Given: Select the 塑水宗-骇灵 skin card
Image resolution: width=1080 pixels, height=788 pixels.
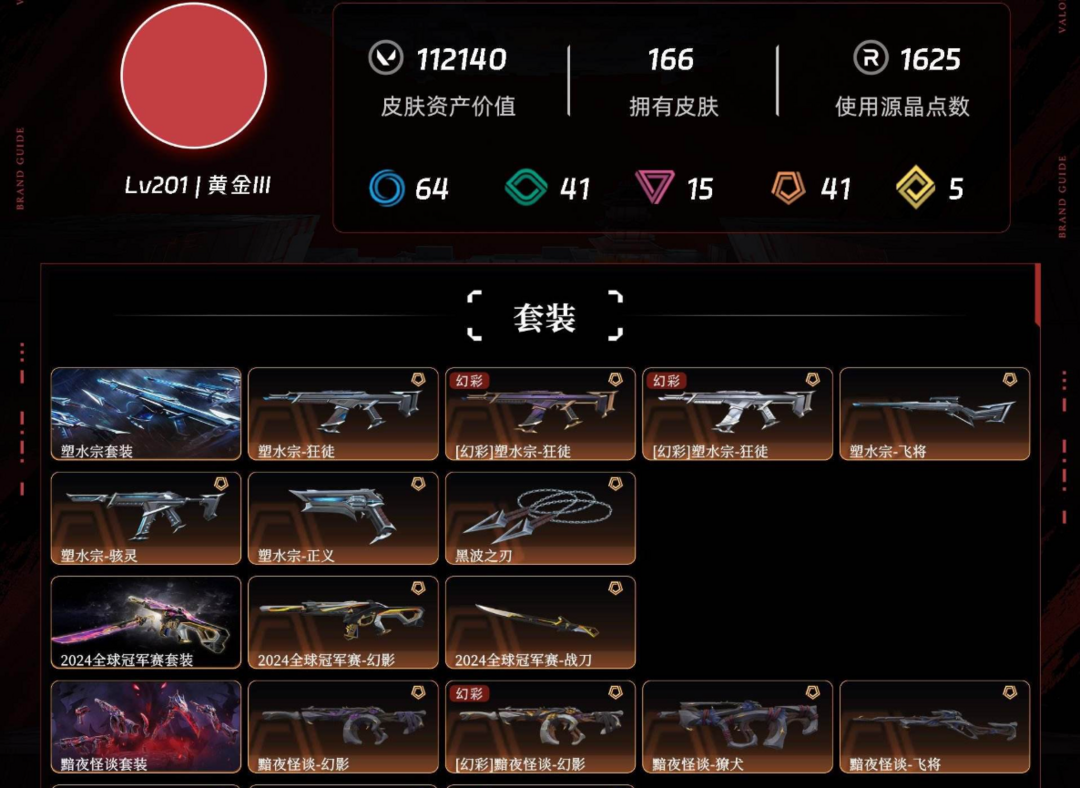Looking at the screenshot, I should click(146, 518).
